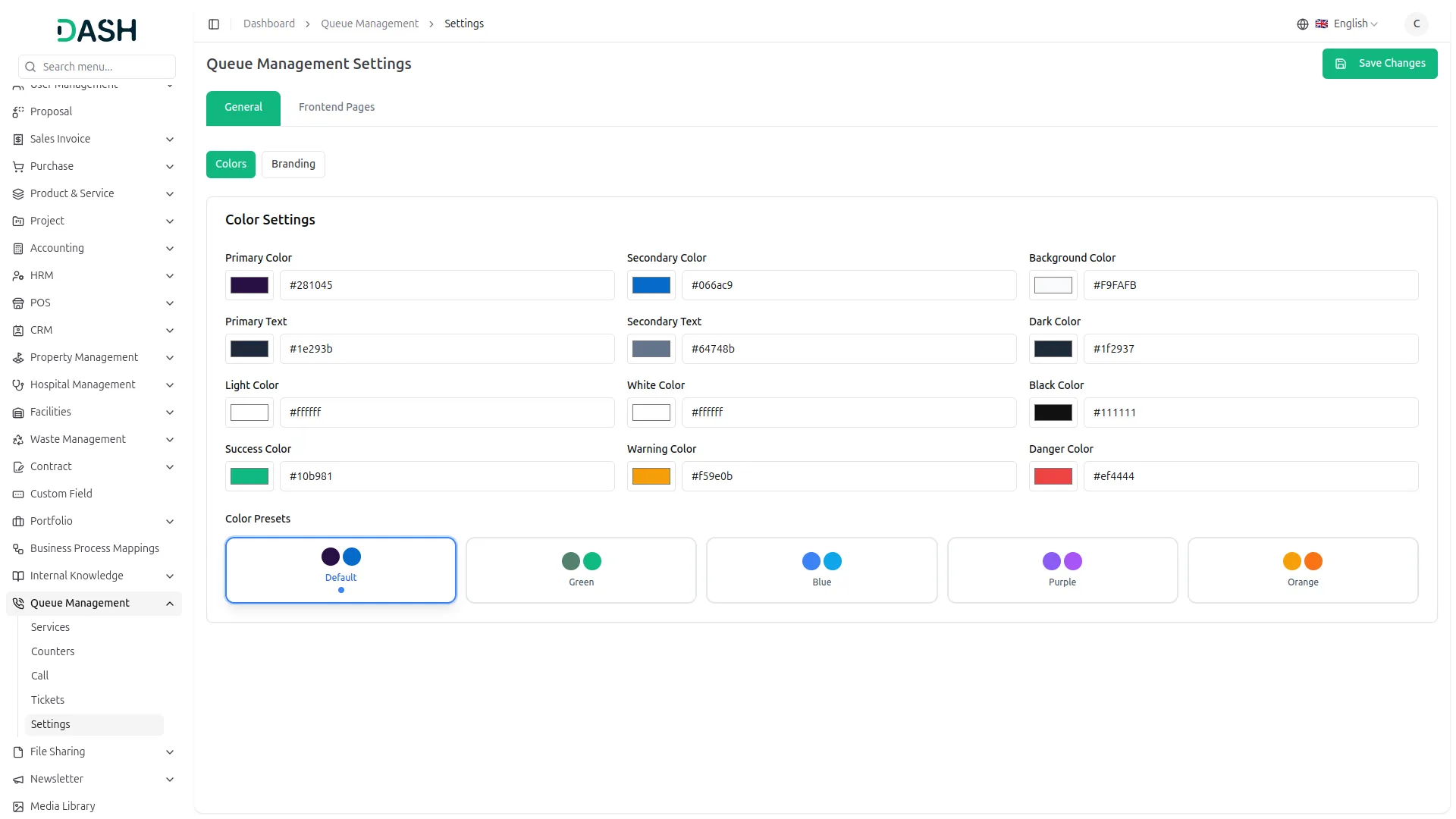Select the Purple color preset

[x=1062, y=570]
